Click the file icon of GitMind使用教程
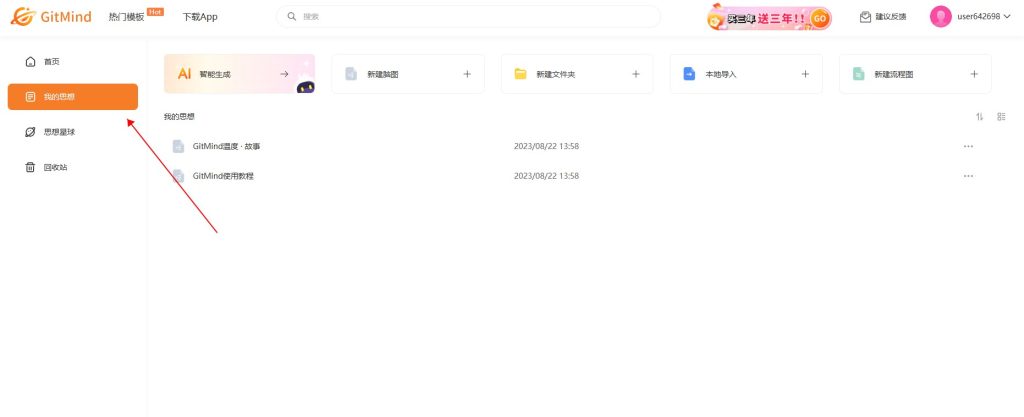This screenshot has height=417, width=1024. (x=178, y=176)
